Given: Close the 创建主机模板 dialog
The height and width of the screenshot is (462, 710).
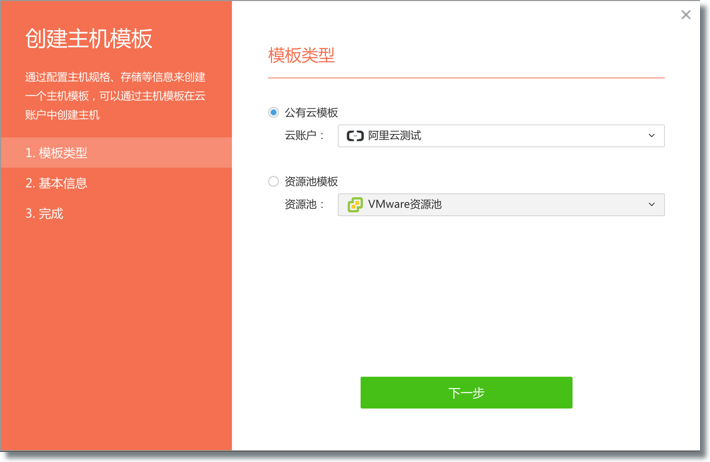Looking at the screenshot, I should (x=686, y=15).
